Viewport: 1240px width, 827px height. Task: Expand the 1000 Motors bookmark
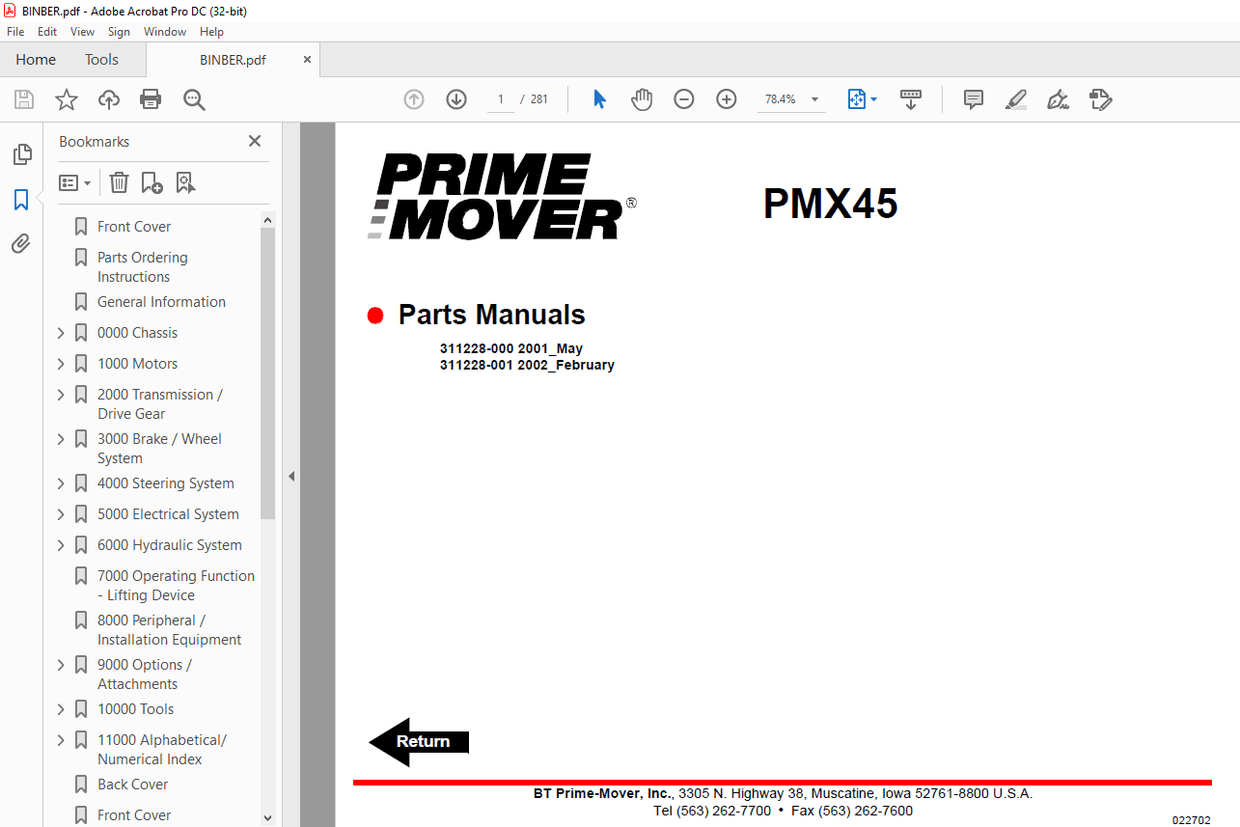62,363
